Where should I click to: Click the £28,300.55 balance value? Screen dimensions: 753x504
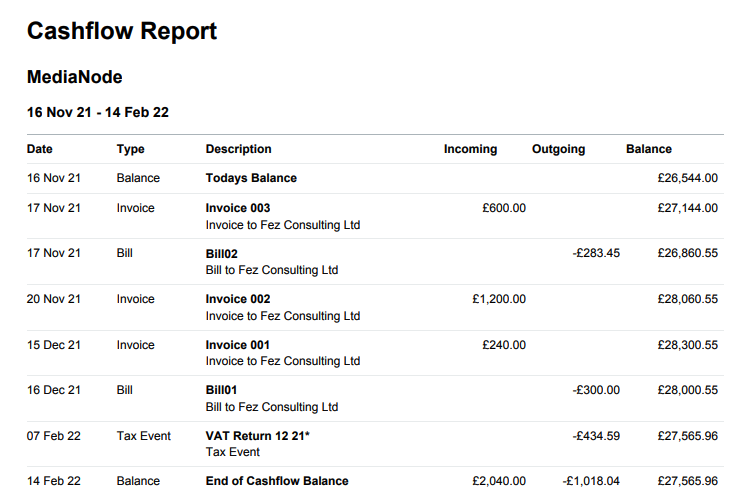(x=688, y=345)
